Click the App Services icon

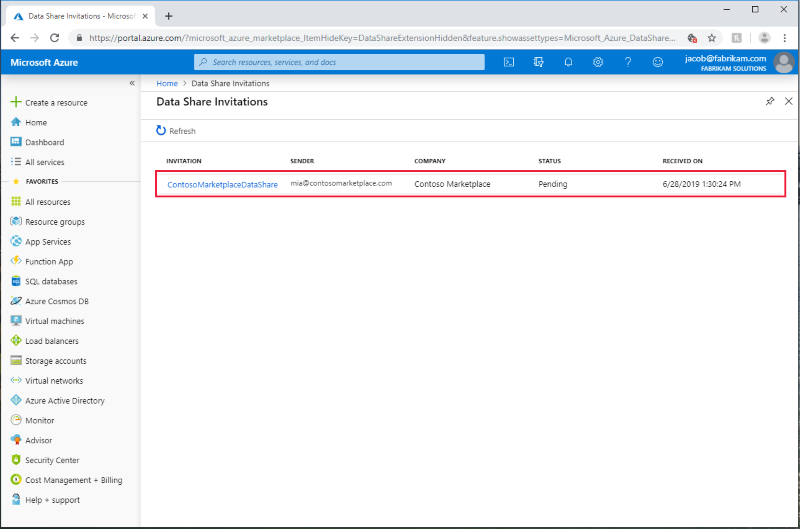pos(16,241)
